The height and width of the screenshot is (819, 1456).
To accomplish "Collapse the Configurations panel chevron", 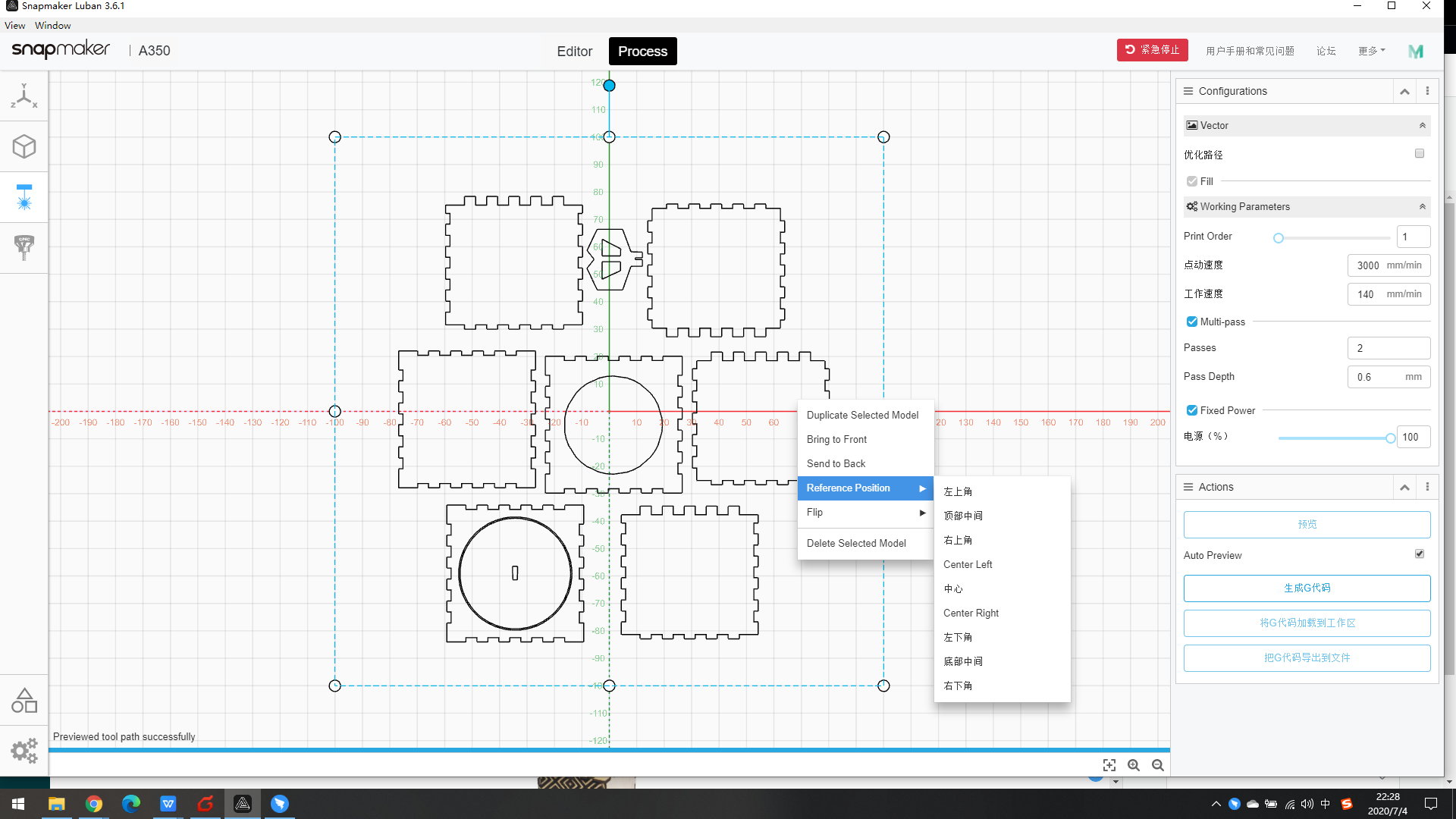I will pos(1404,91).
